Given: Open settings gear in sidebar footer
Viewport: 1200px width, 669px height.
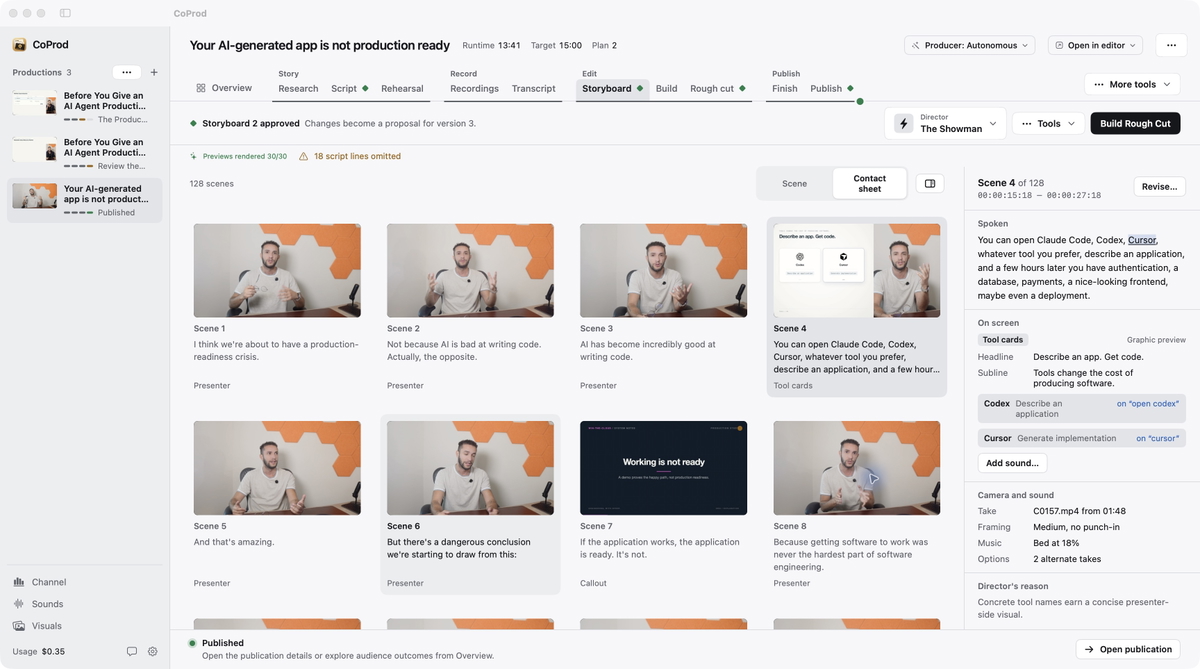Looking at the screenshot, I should (x=153, y=651).
